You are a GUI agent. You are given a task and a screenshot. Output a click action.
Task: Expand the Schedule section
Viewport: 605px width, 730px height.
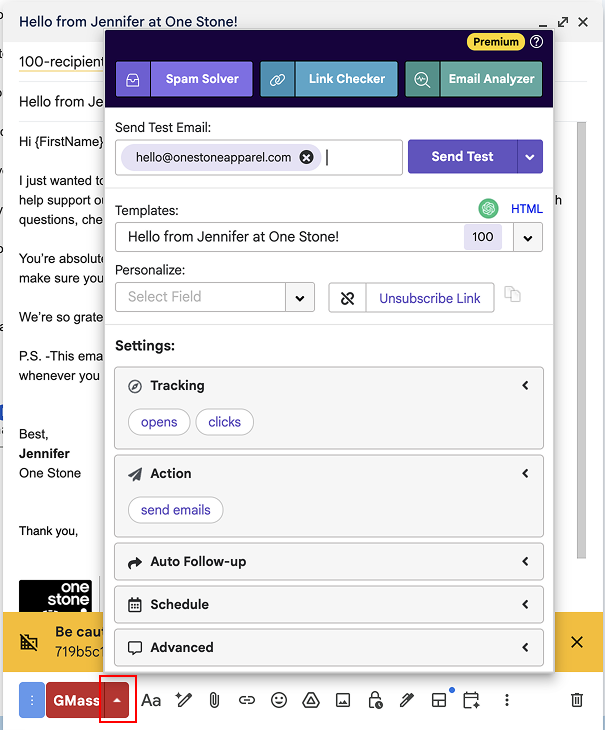click(x=329, y=604)
